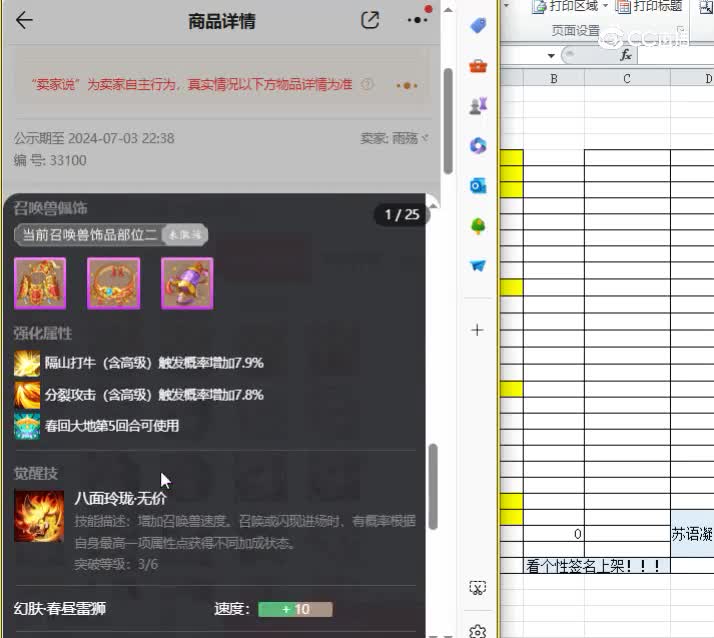Open the red toolbox icon in sidebar

pos(478,66)
